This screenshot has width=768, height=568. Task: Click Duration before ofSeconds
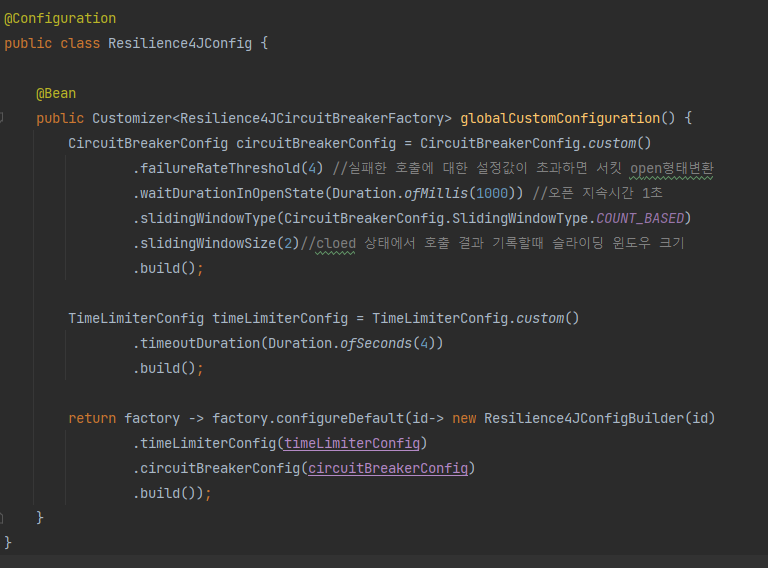[x=300, y=343]
